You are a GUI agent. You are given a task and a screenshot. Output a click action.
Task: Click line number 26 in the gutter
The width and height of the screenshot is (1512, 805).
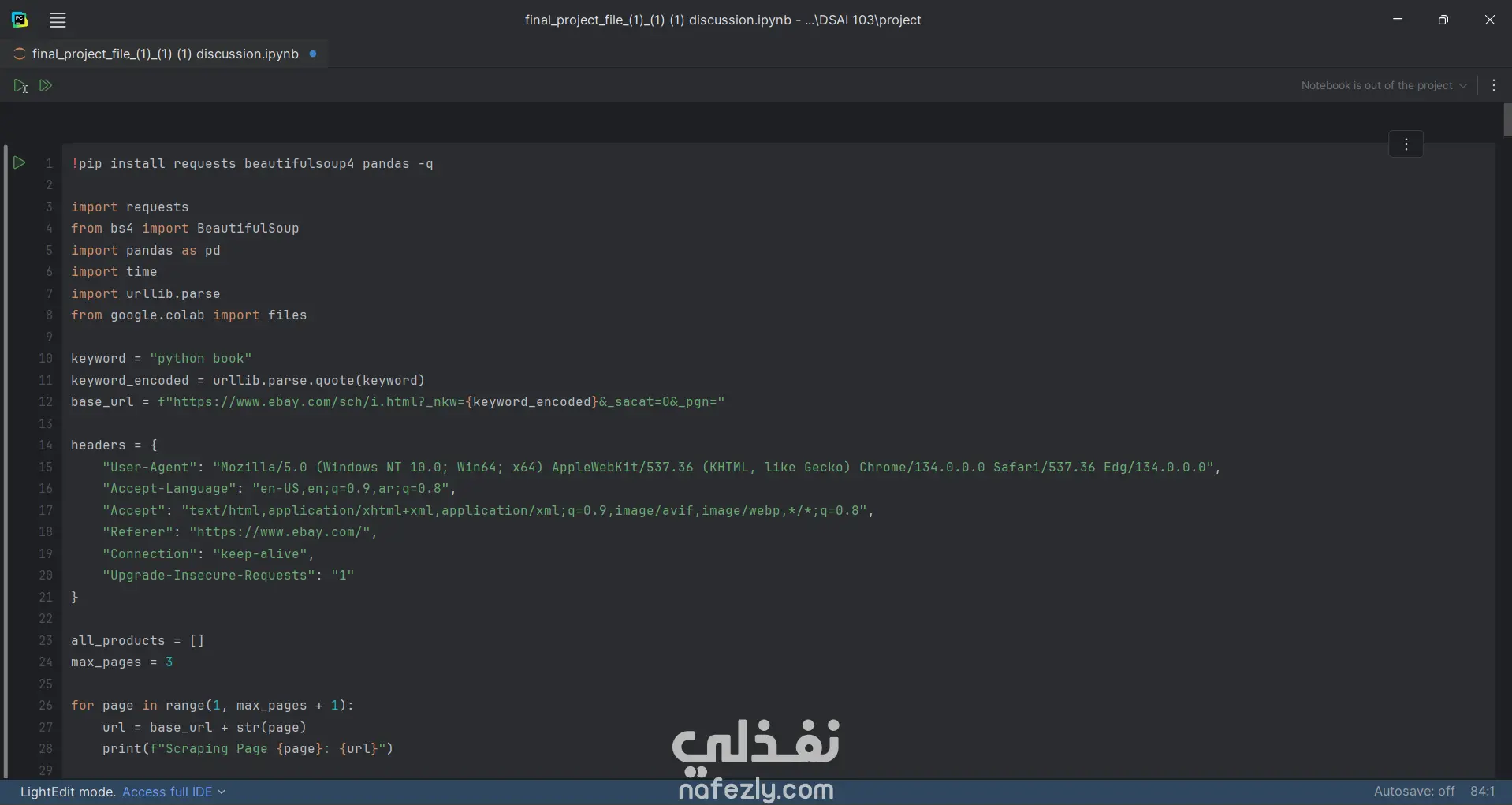click(46, 706)
